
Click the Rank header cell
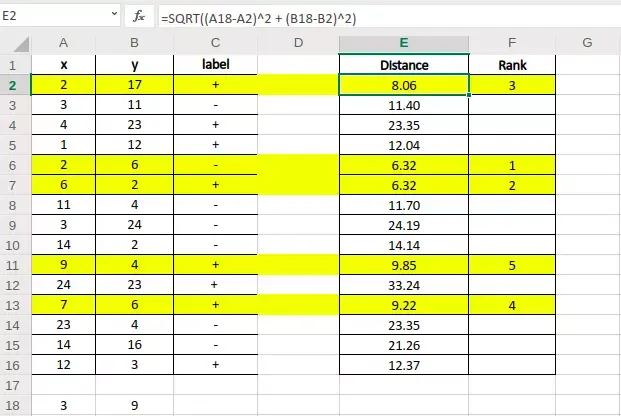coord(512,65)
